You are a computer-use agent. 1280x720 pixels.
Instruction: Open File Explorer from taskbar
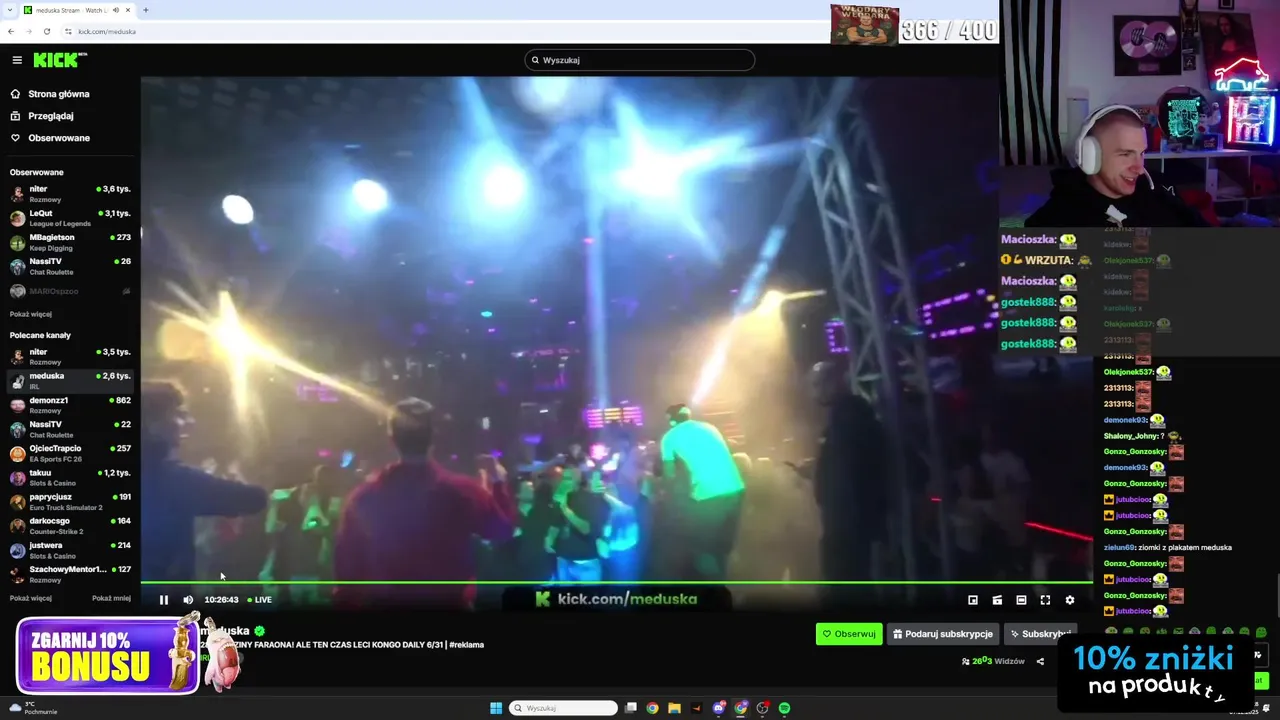pos(675,708)
